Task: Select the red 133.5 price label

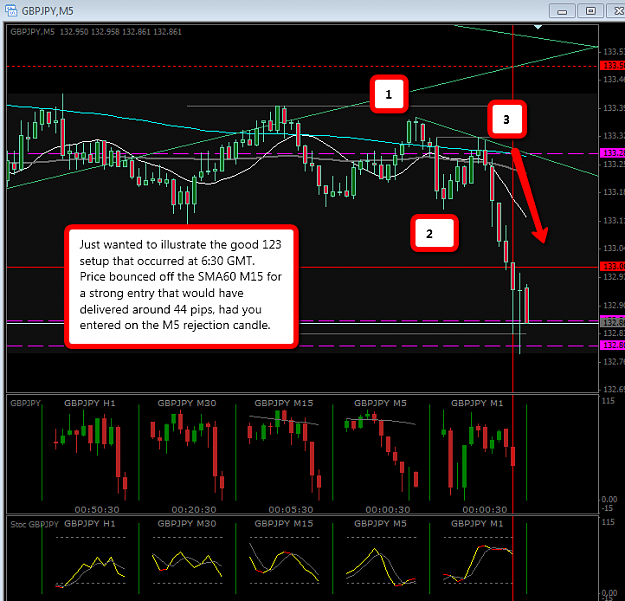Action: point(613,65)
